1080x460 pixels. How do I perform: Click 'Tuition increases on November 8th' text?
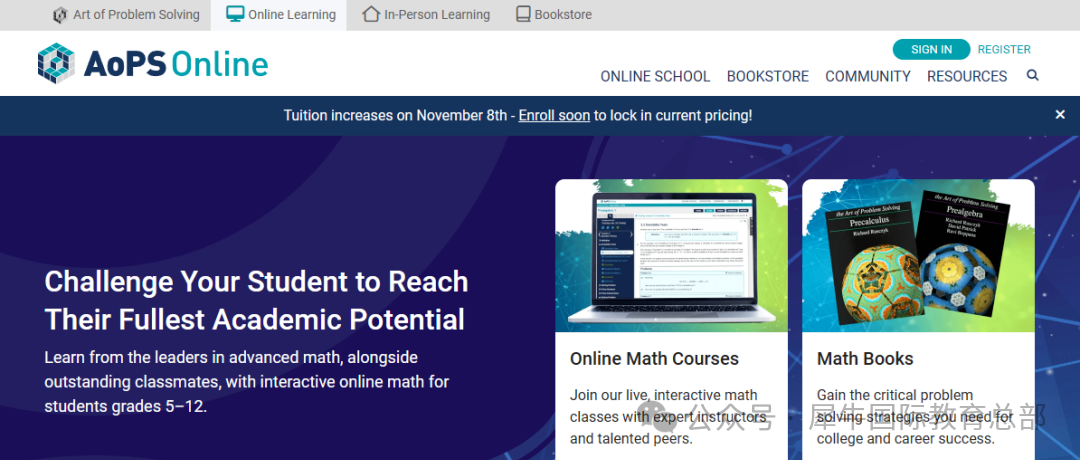[x=395, y=116]
